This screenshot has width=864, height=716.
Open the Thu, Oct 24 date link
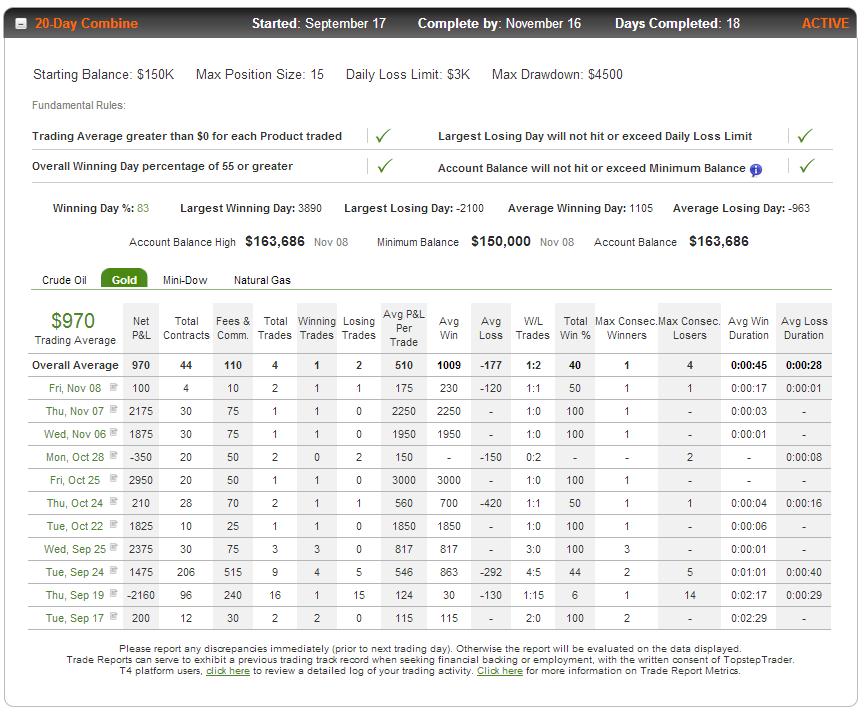[75, 503]
